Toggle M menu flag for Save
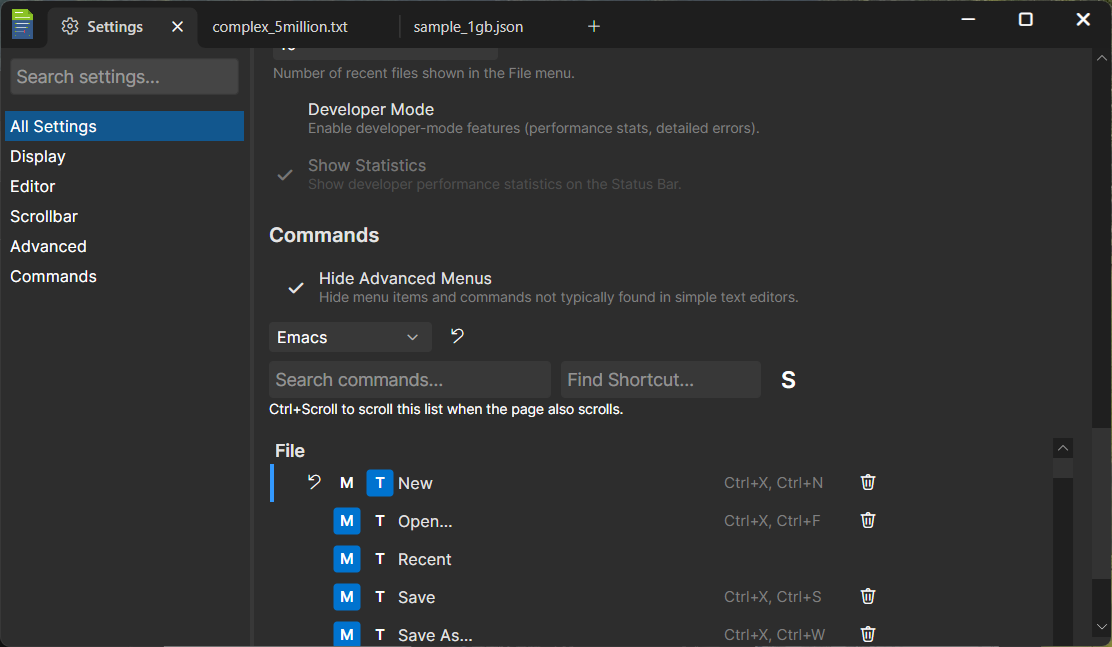This screenshot has width=1112, height=647. tap(347, 597)
